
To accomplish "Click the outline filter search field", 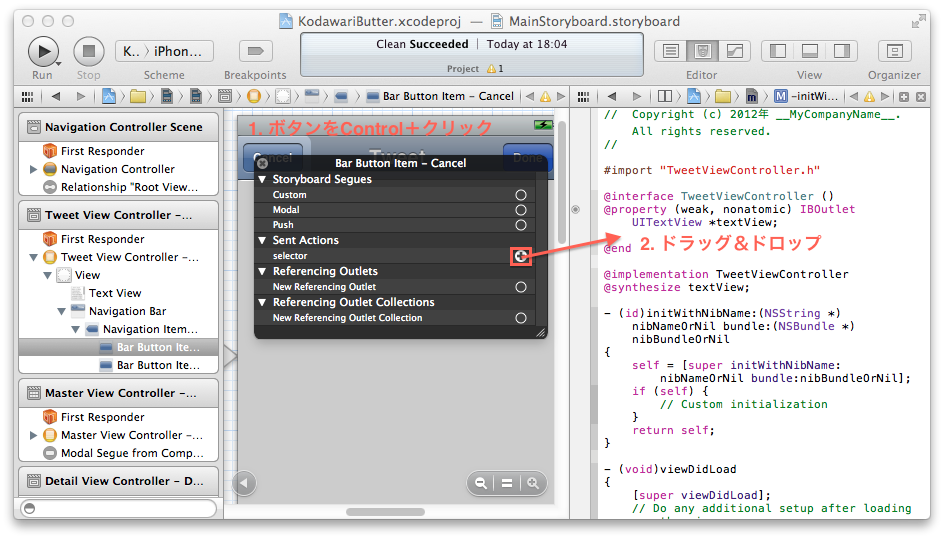I will tap(119, 508).
